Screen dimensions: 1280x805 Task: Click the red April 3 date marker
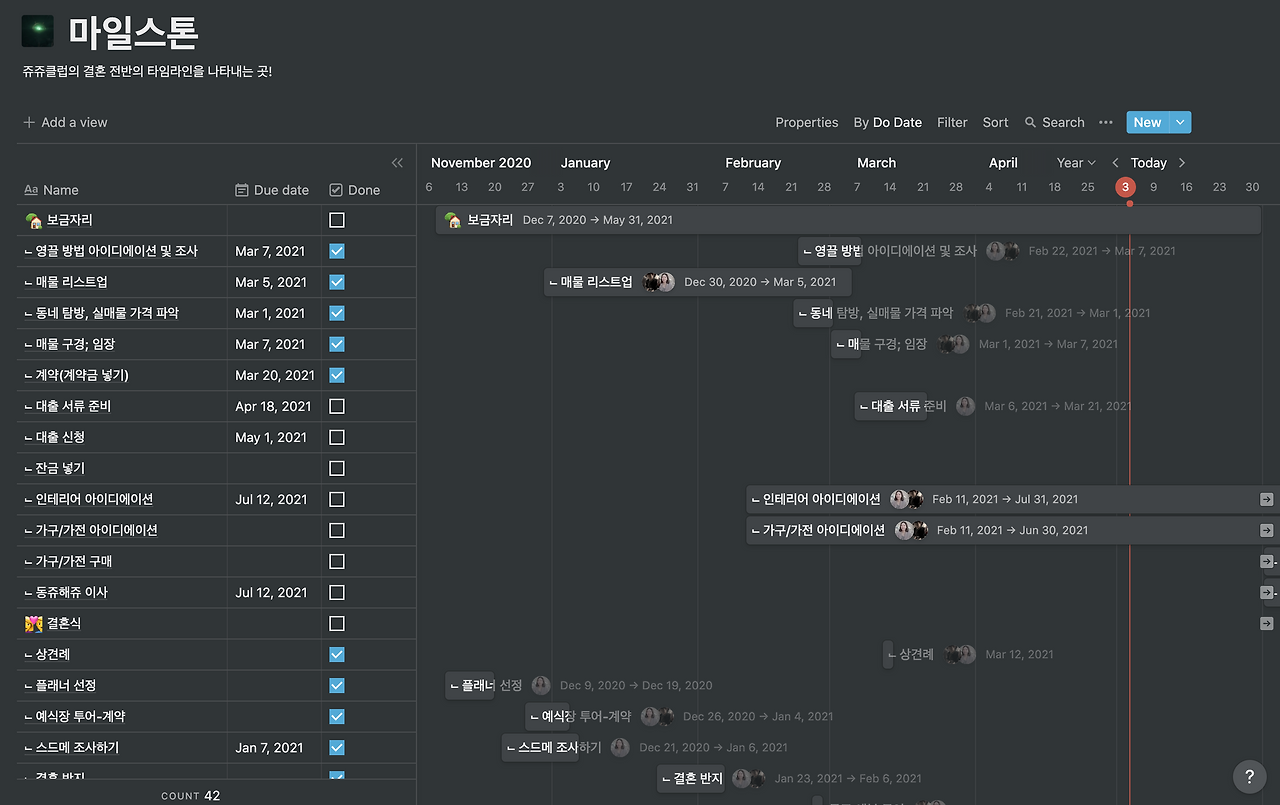(x=1124, y=186)
